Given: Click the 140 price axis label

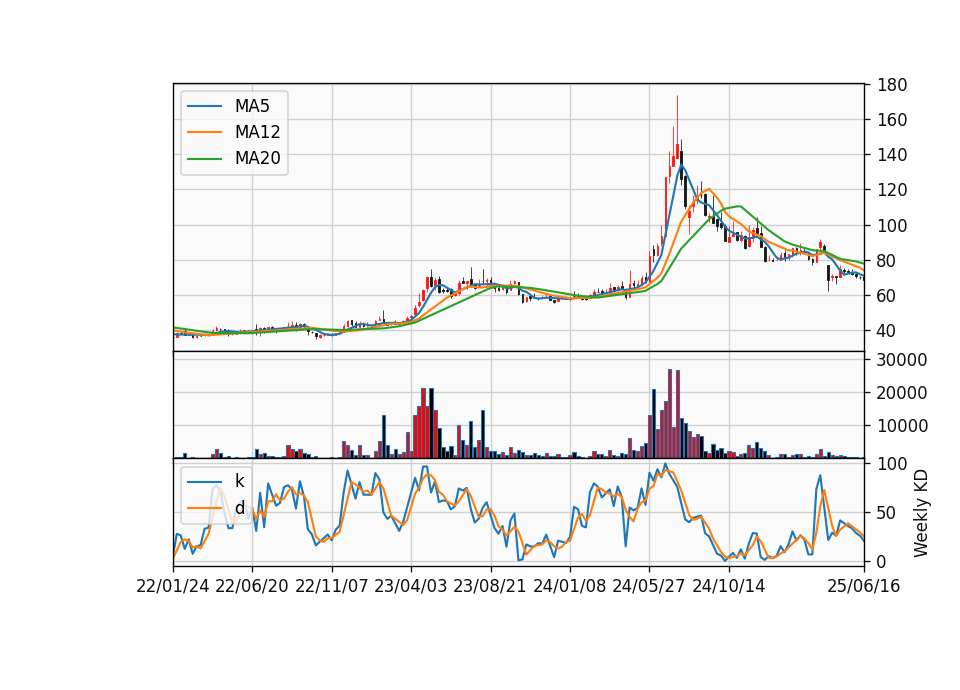Looking at the screenshot, I should coord(892,155).
